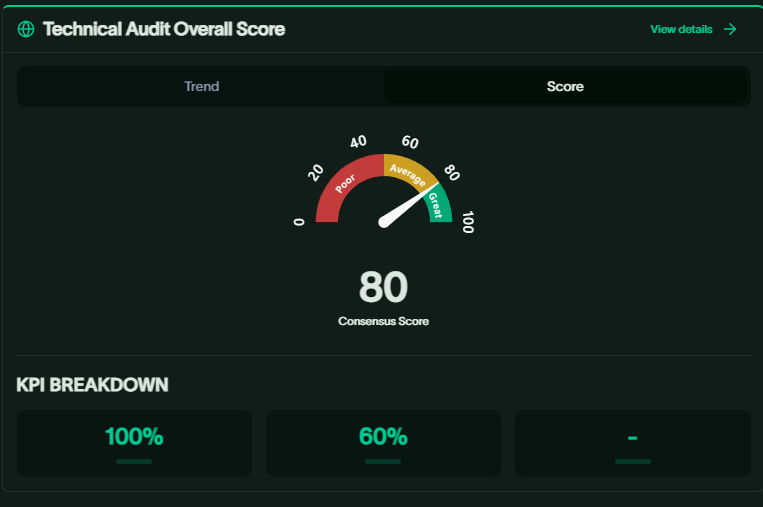Image resolution: width=763 pixels, height=507 pixels.
Task: Click the 80 Consensus Score value
Action: click(x=383, y=287)
